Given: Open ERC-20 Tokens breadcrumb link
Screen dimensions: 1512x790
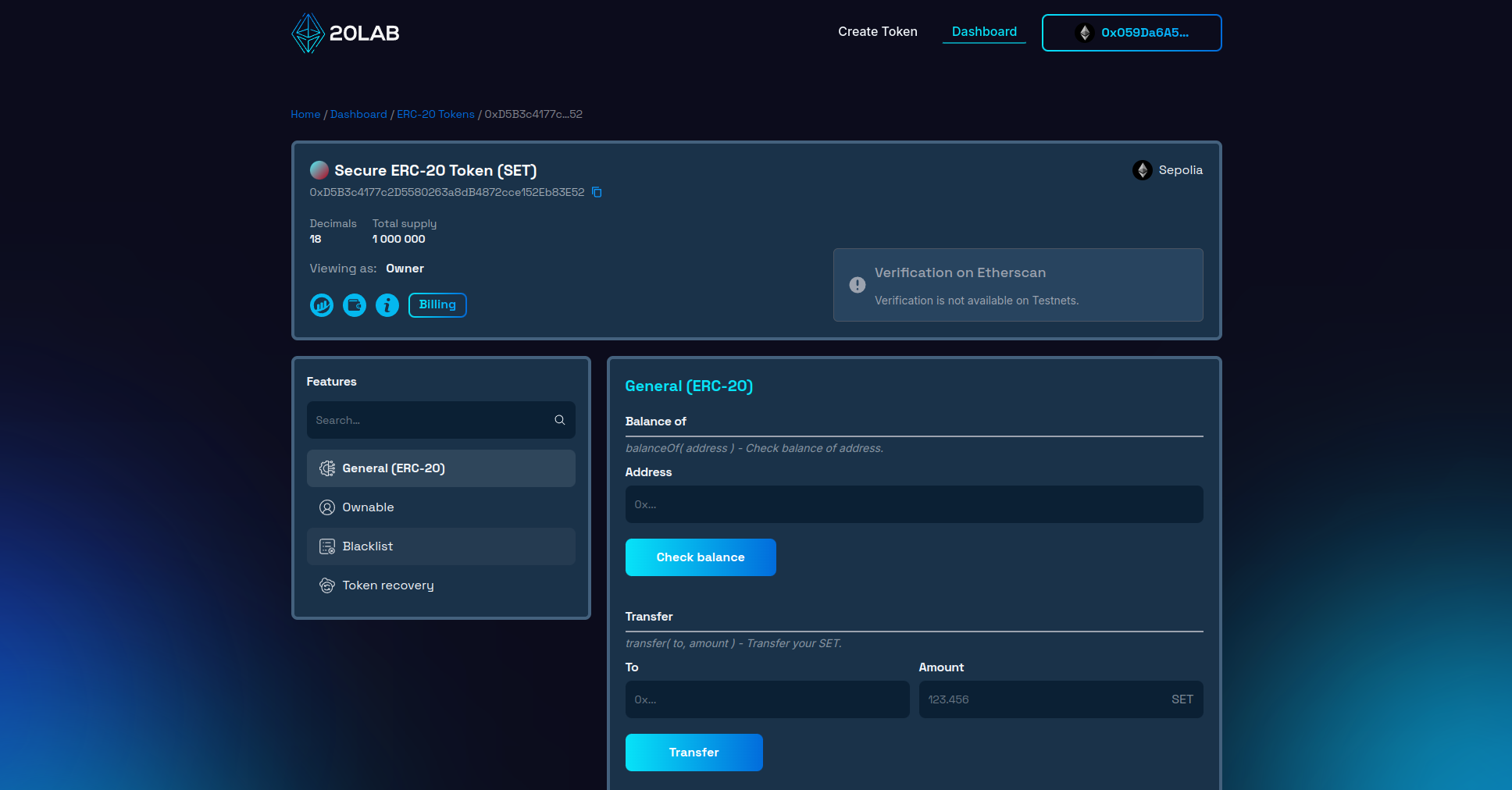Looking at the screenshot, I should pos(436,114).
